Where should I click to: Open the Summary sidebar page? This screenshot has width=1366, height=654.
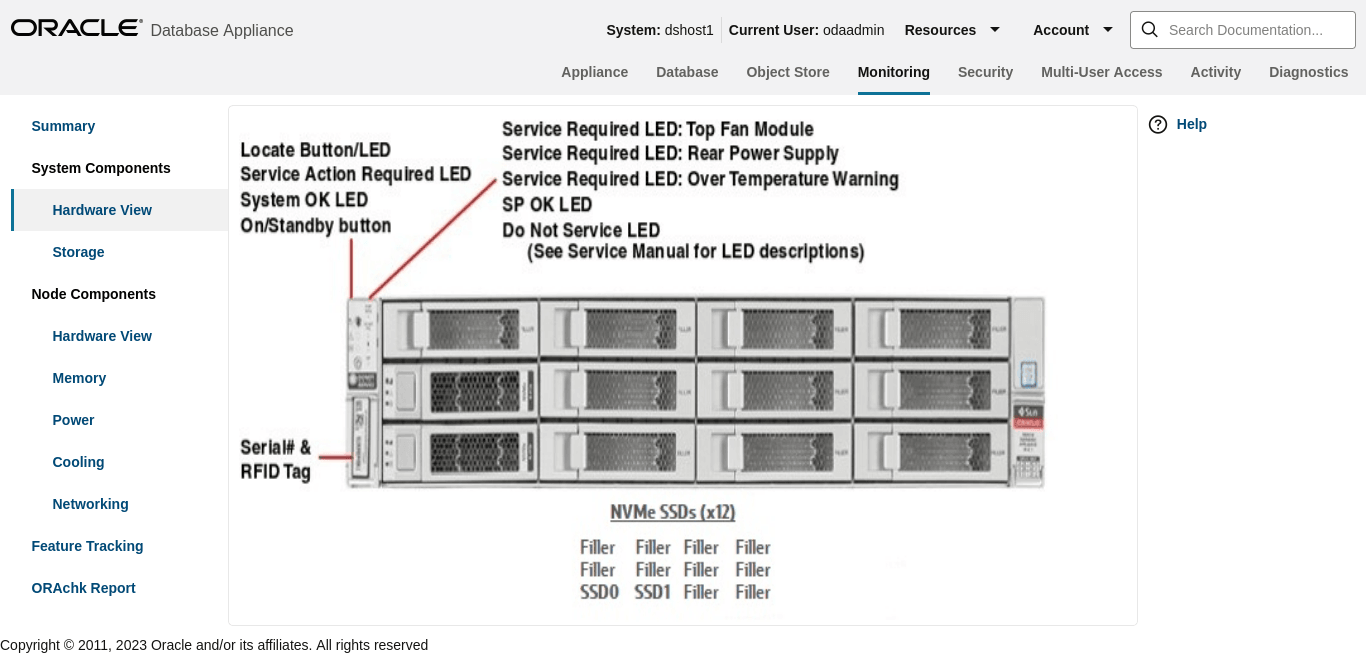[x=63, y=126]
